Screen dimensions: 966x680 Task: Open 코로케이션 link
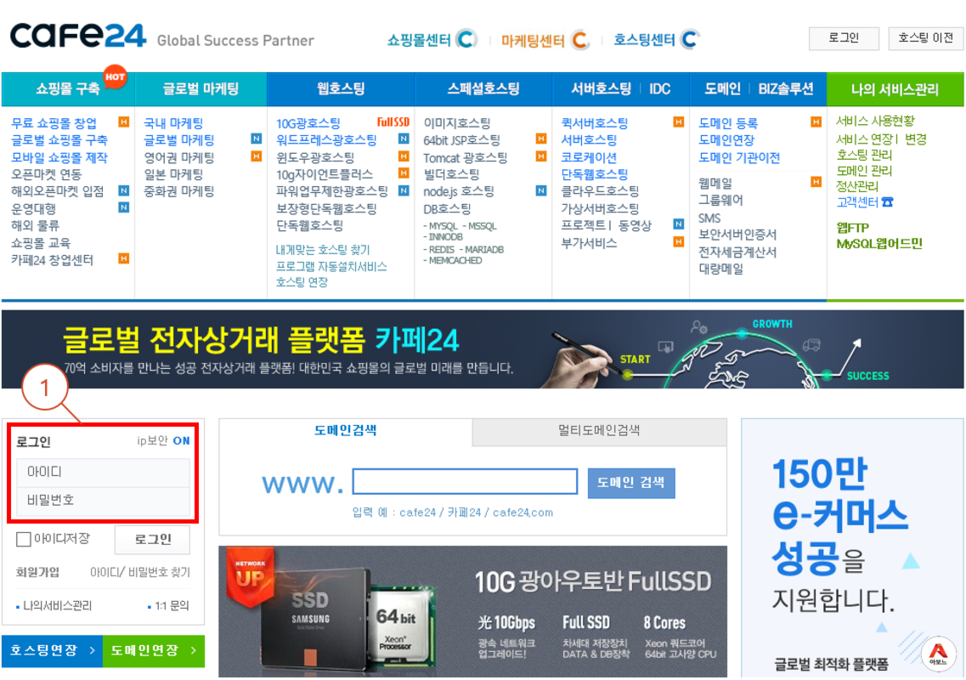(589, 158)
